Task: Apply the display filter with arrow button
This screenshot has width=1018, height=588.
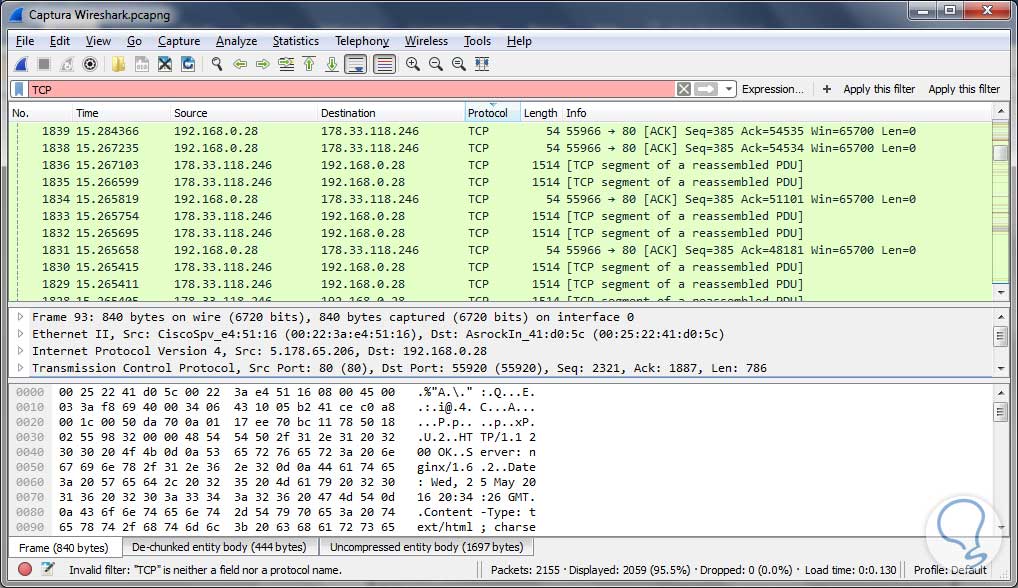Action: coord(706,89)
